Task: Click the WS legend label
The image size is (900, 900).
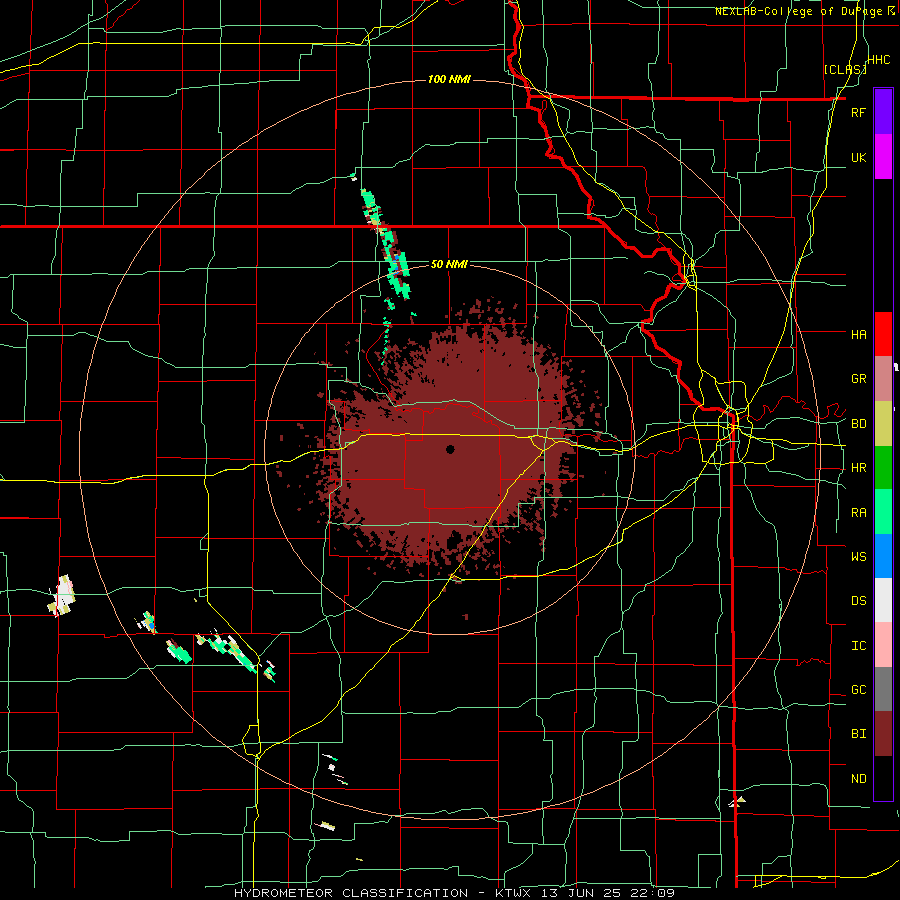Action: pyautogui.click(x=858, y=557)
